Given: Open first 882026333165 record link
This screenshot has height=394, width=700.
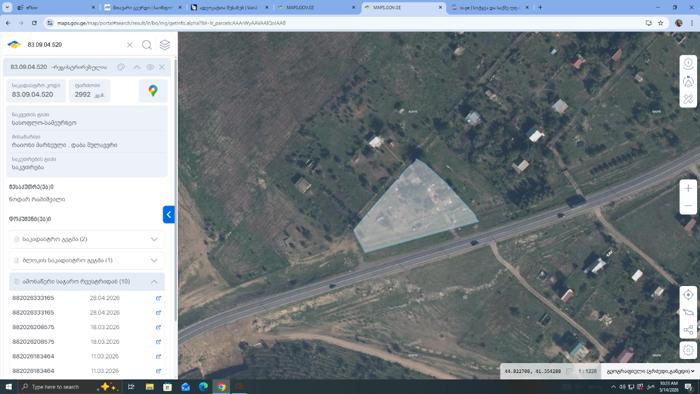Looking at the screenshot, I should point(158,298).
